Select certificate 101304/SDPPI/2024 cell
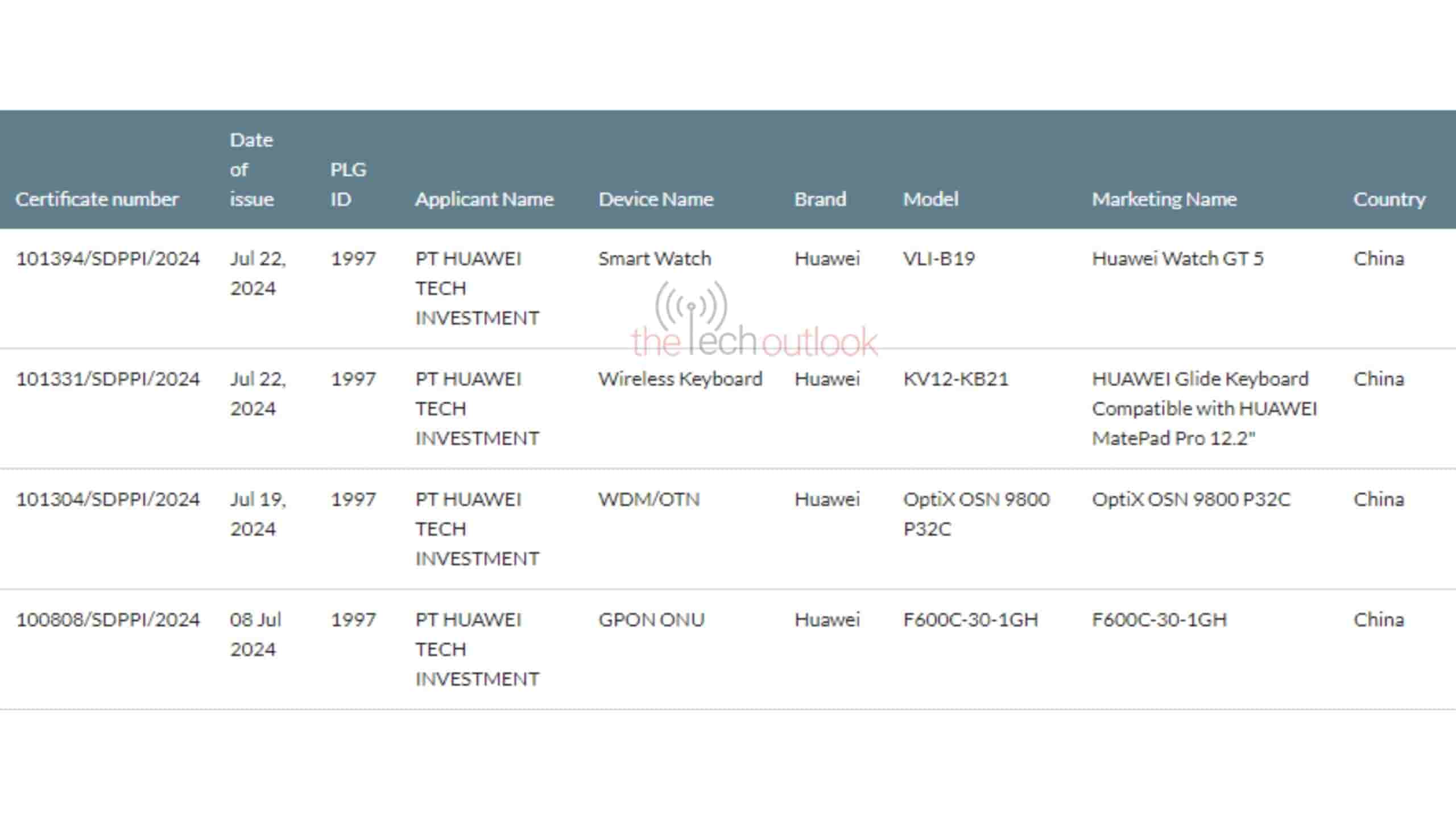This screenshot has width=1456, height=819. point(108,499)
